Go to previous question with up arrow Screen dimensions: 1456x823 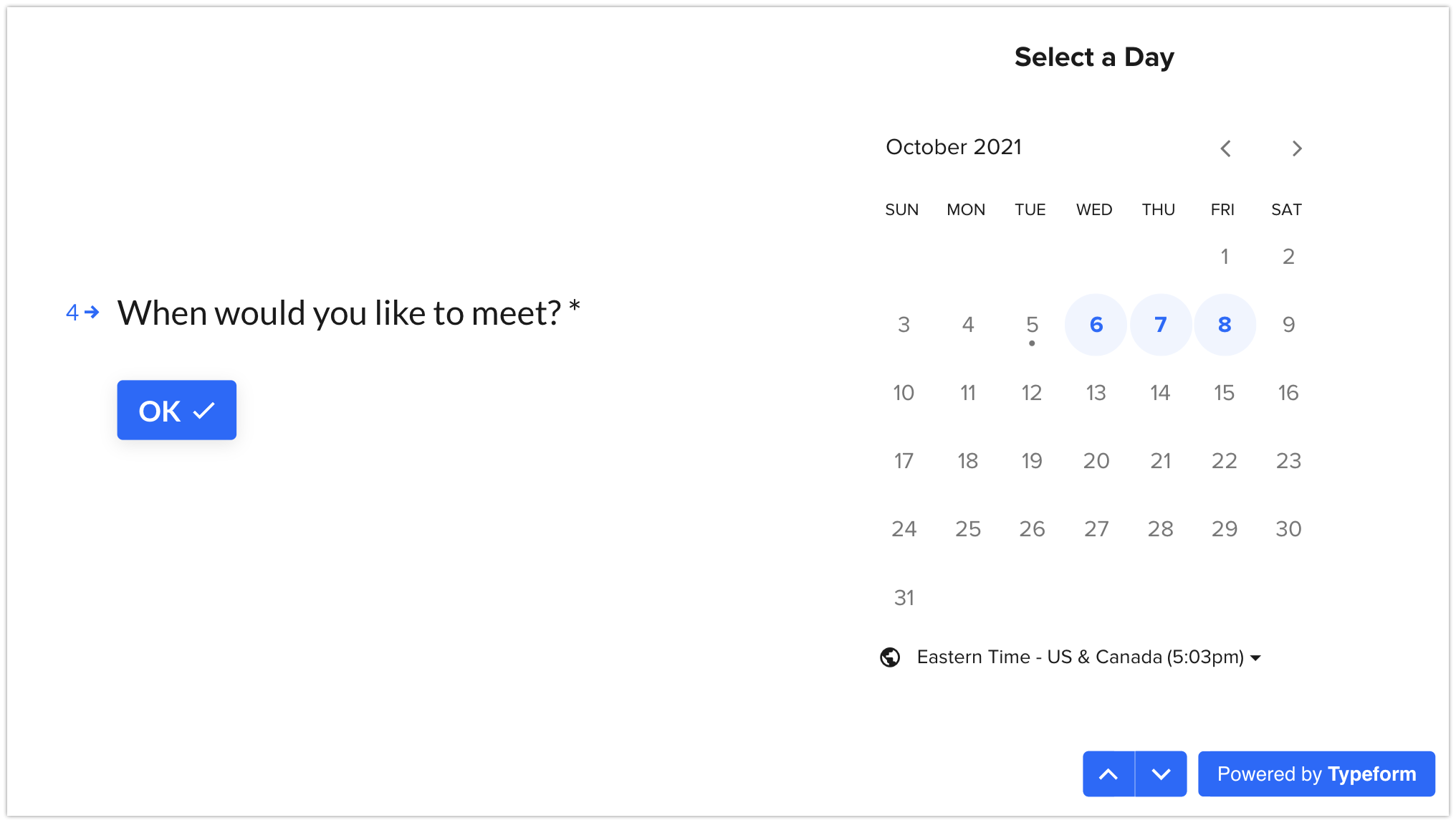pos(1108,774)
